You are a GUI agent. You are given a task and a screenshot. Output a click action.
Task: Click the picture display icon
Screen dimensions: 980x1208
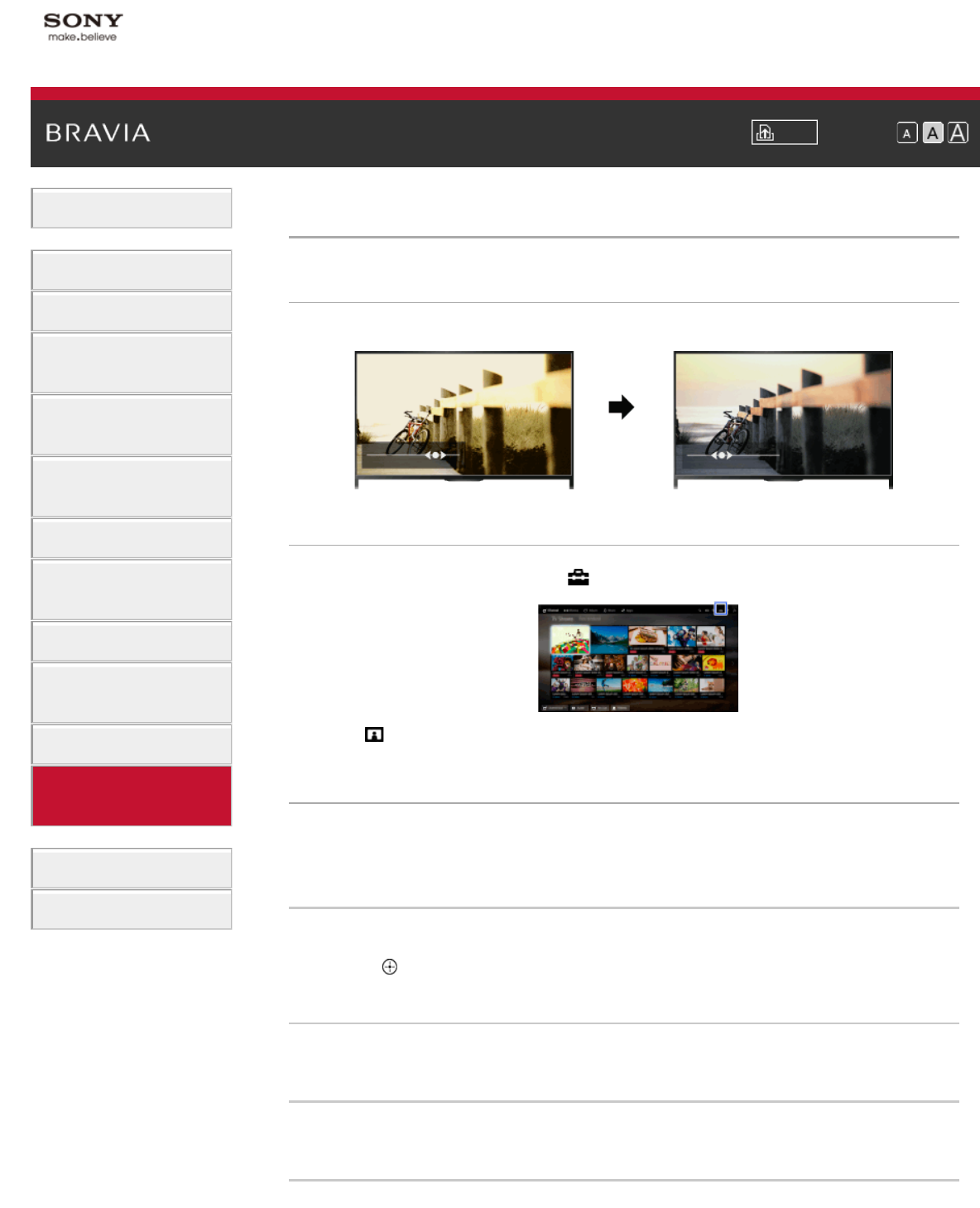(x=374, y=734)
